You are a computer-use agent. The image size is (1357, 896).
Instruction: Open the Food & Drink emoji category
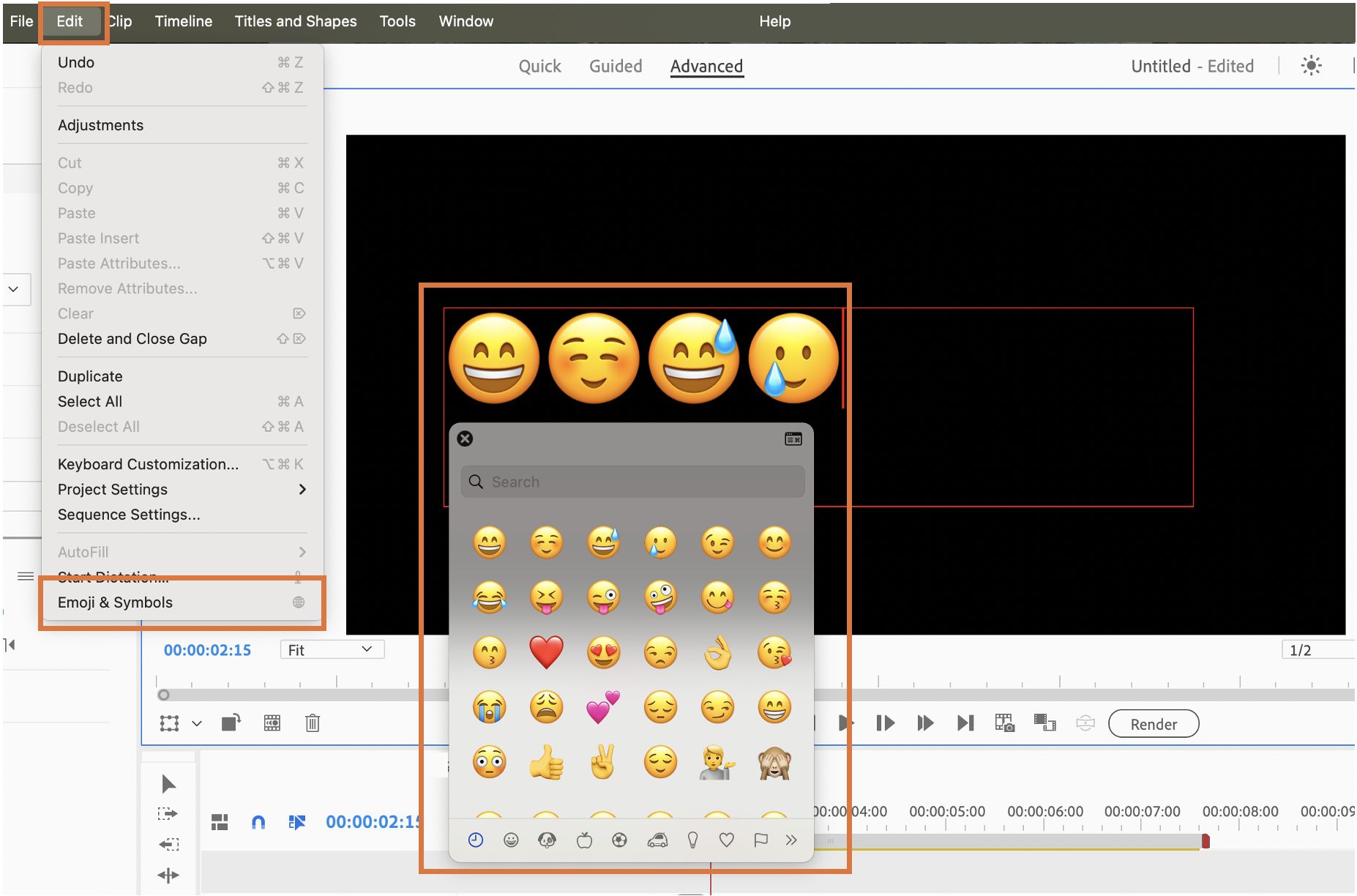pos(584,840)
